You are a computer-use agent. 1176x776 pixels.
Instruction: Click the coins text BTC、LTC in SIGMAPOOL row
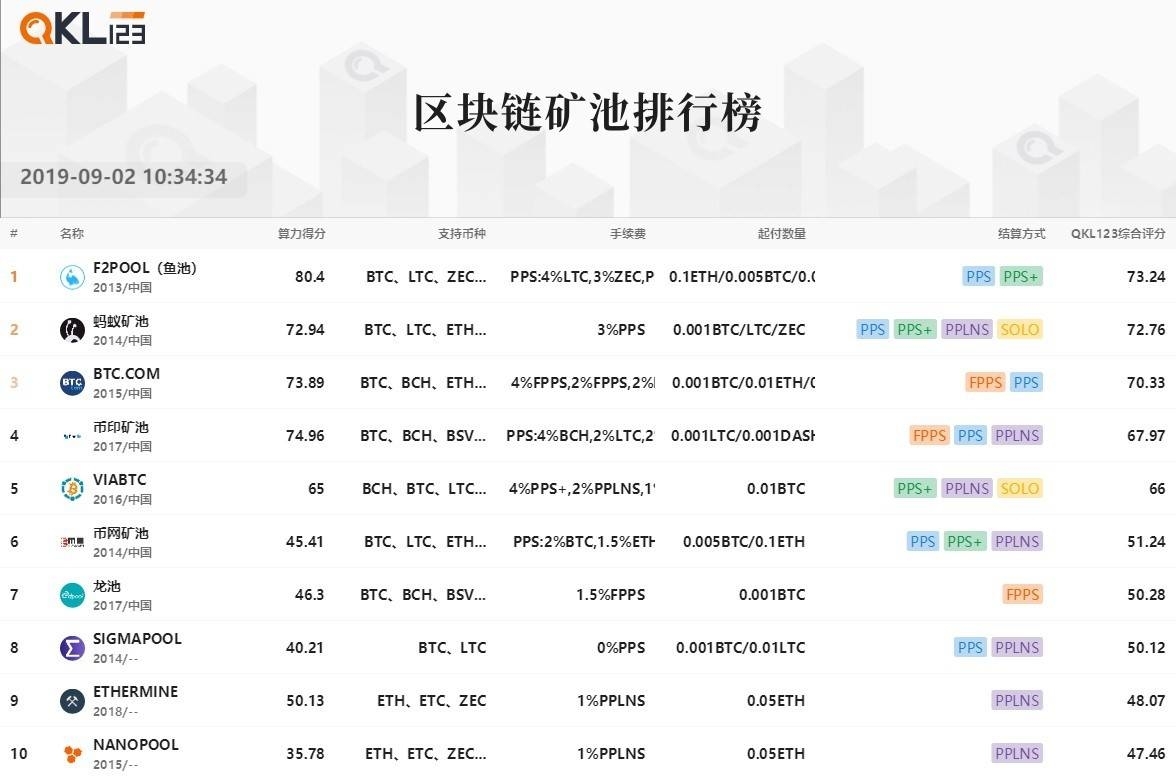452,647
